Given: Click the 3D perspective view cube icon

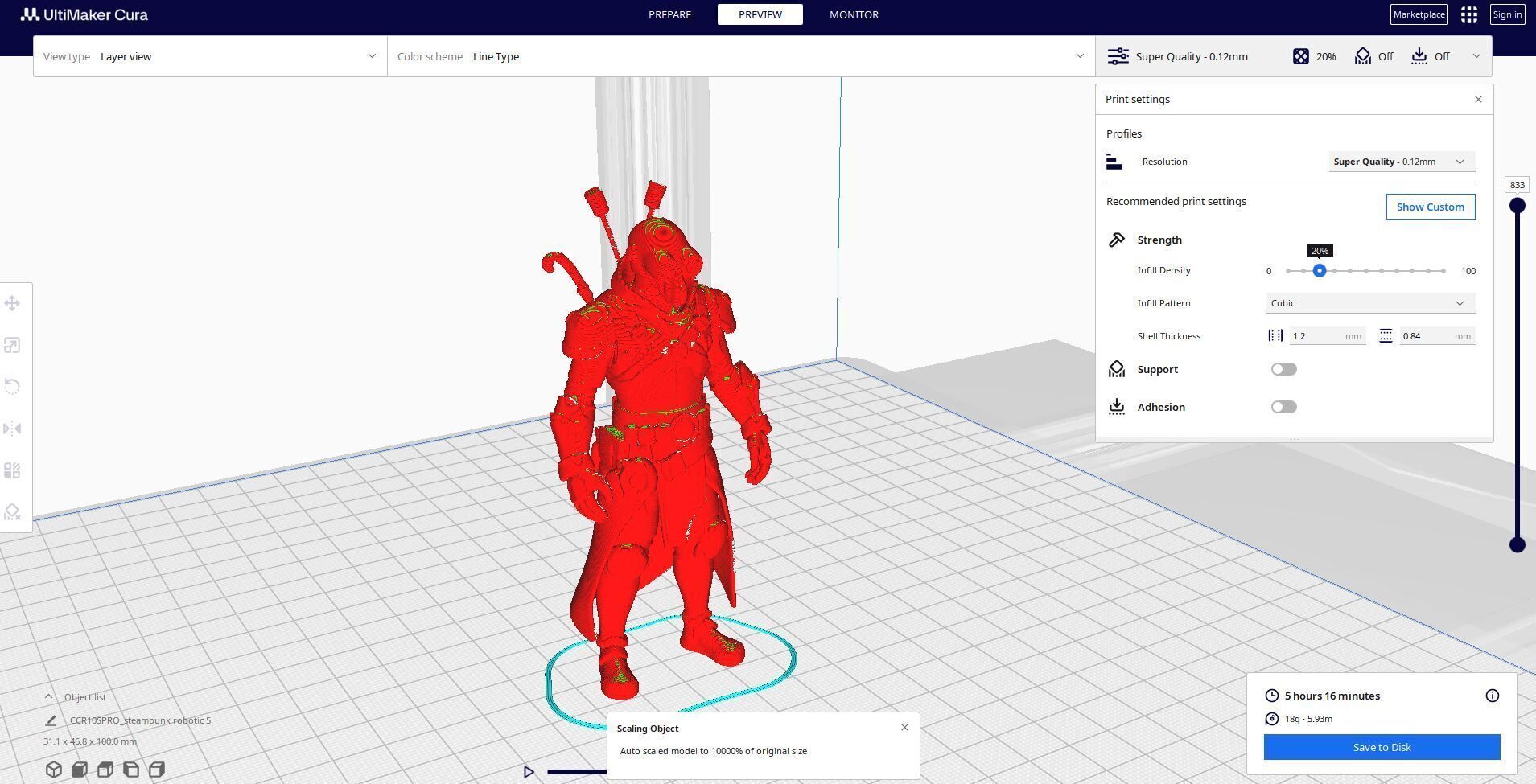Looking at the screenshot, I should point(54,770).
